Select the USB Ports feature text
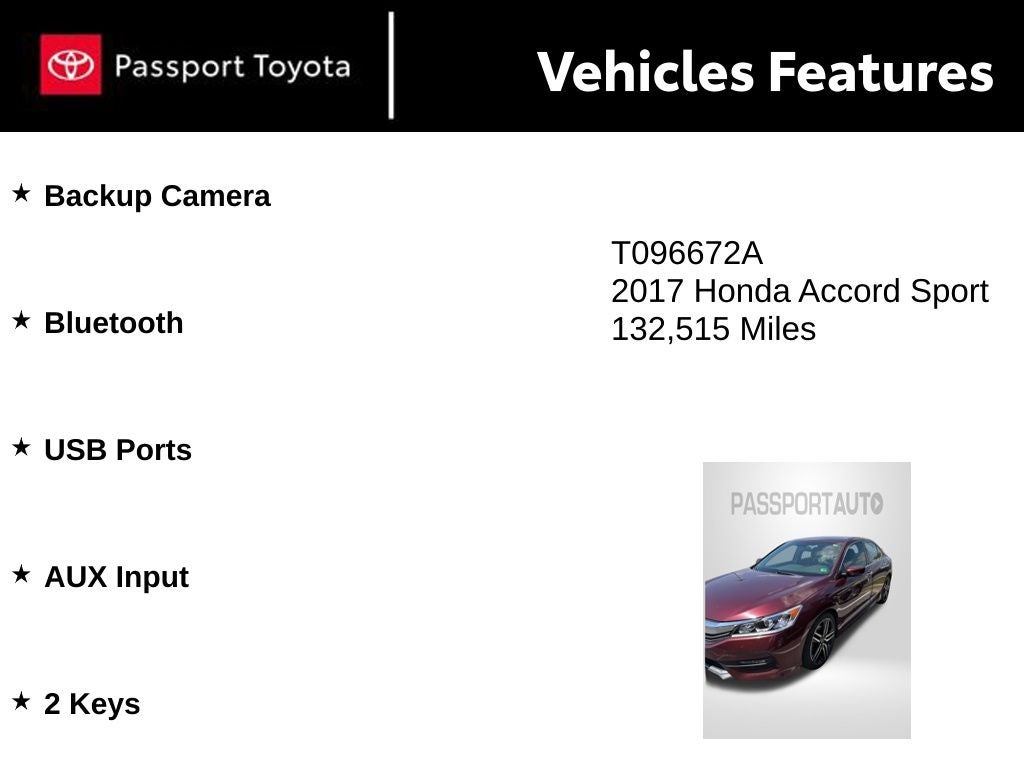1024x768 pixels. point(118,450)
